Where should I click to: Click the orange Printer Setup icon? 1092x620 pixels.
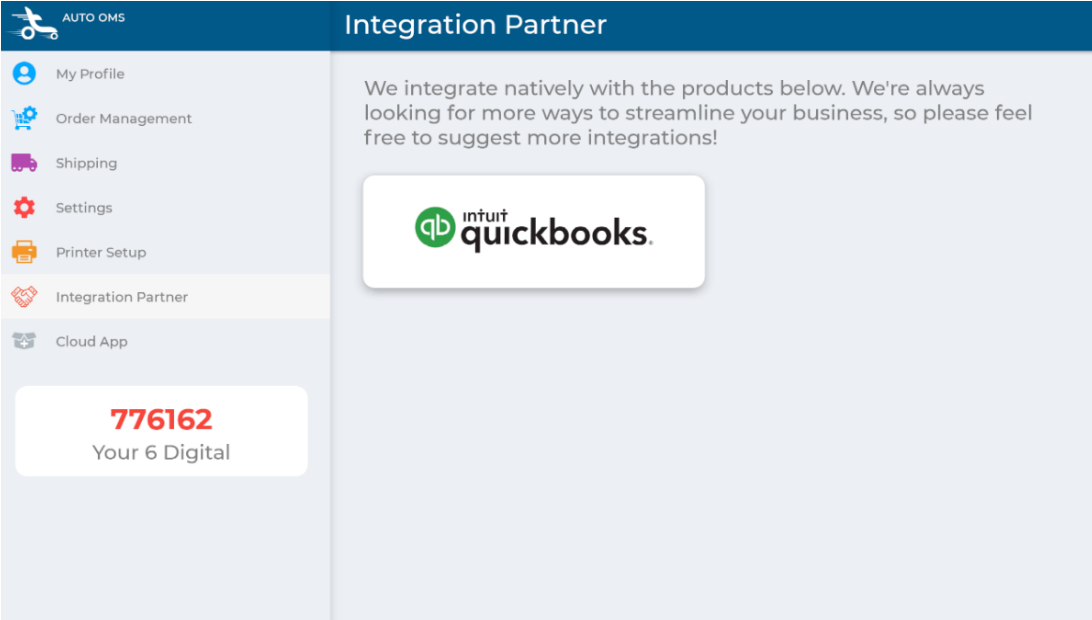(x=24, y=252)
